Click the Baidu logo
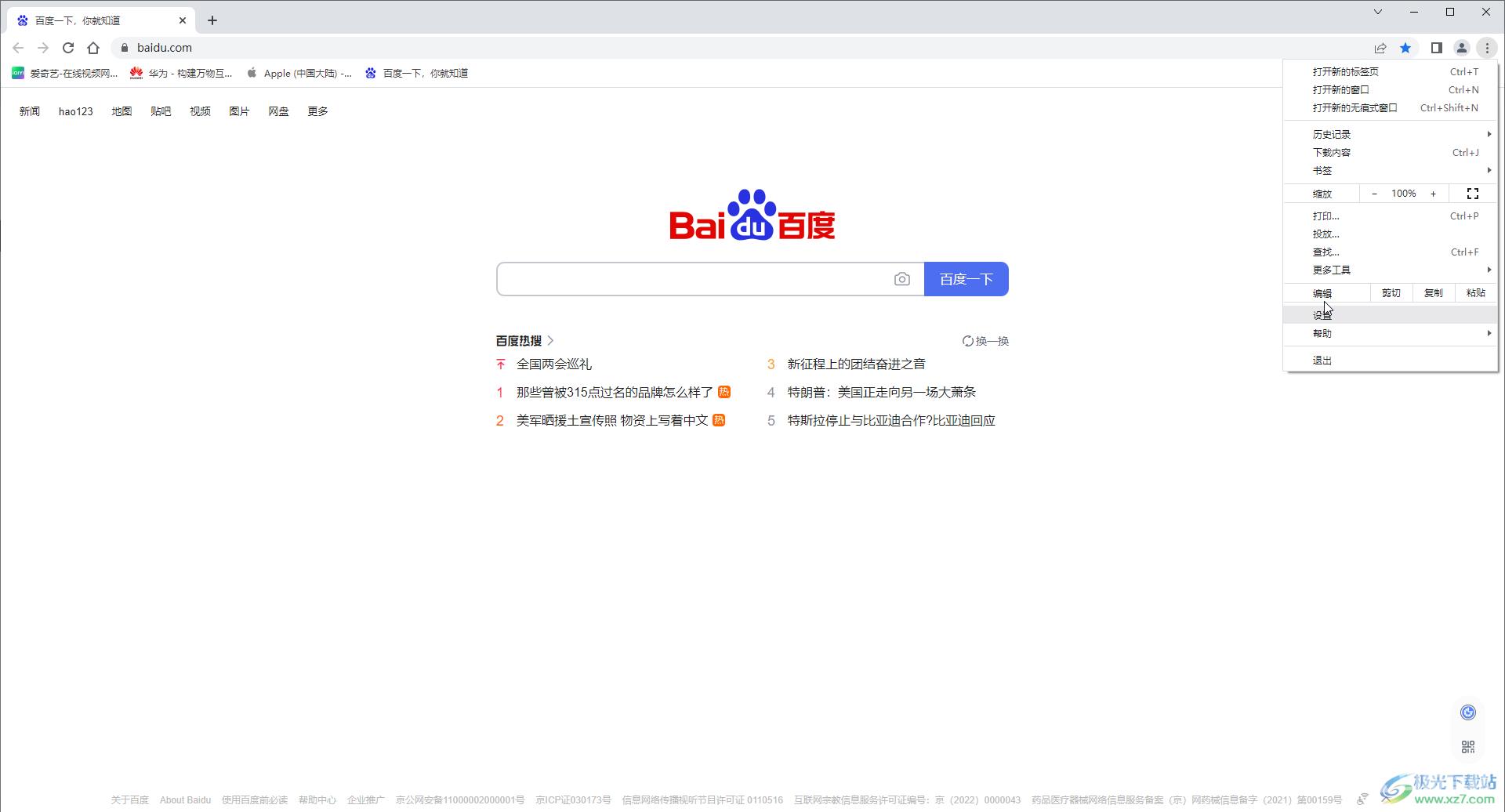This screenshot has width=1505, height=812. (752, 215)
